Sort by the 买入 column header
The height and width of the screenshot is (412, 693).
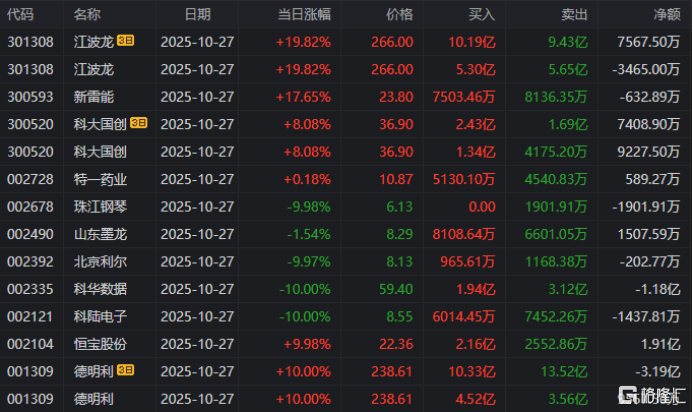(482, 15)
